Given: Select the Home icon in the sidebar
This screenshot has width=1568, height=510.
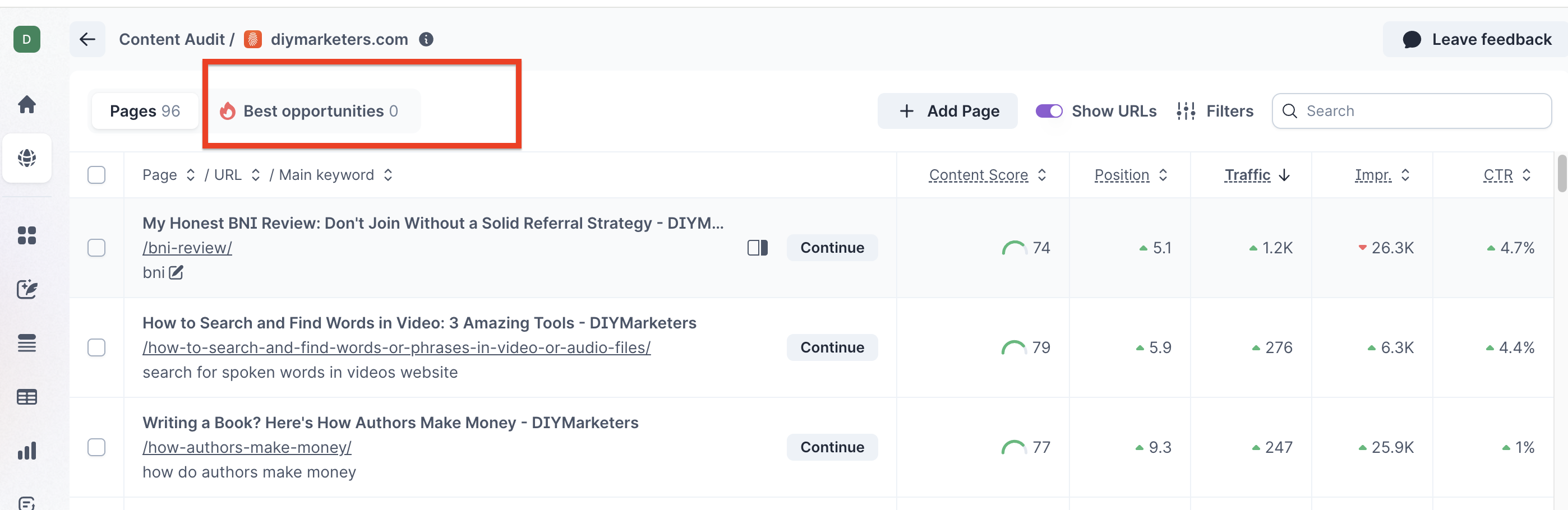Looking at the screenshot, I should pyautogui.click(x=27, y=104).
